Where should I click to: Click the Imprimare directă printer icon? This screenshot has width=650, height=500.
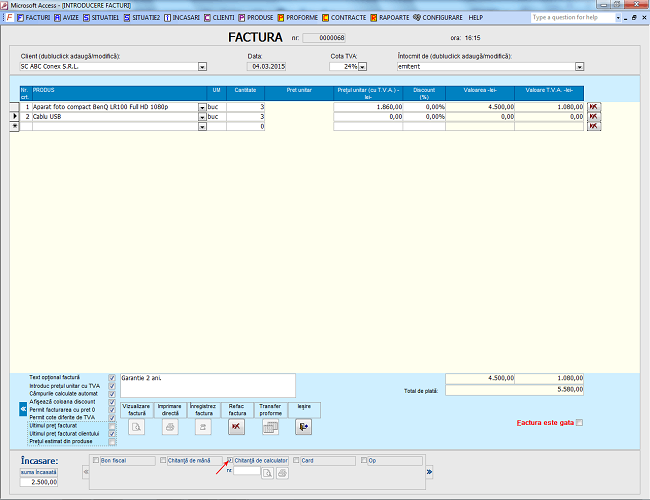coord(170,427)
